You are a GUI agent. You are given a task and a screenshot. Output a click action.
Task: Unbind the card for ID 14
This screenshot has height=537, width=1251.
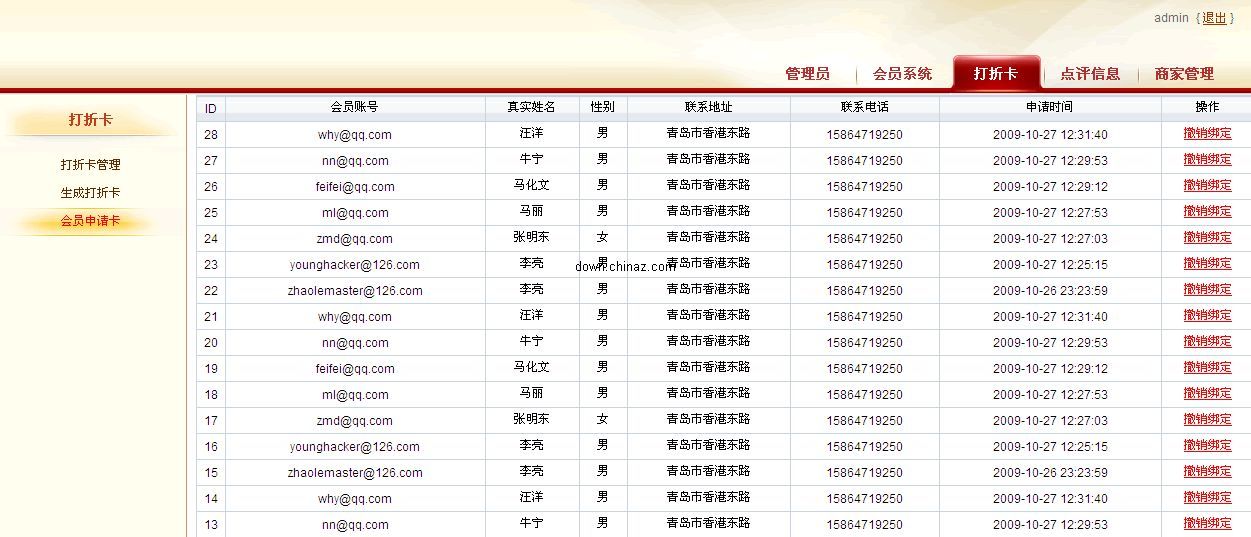pyautogui.click(x=1207, y=497)
